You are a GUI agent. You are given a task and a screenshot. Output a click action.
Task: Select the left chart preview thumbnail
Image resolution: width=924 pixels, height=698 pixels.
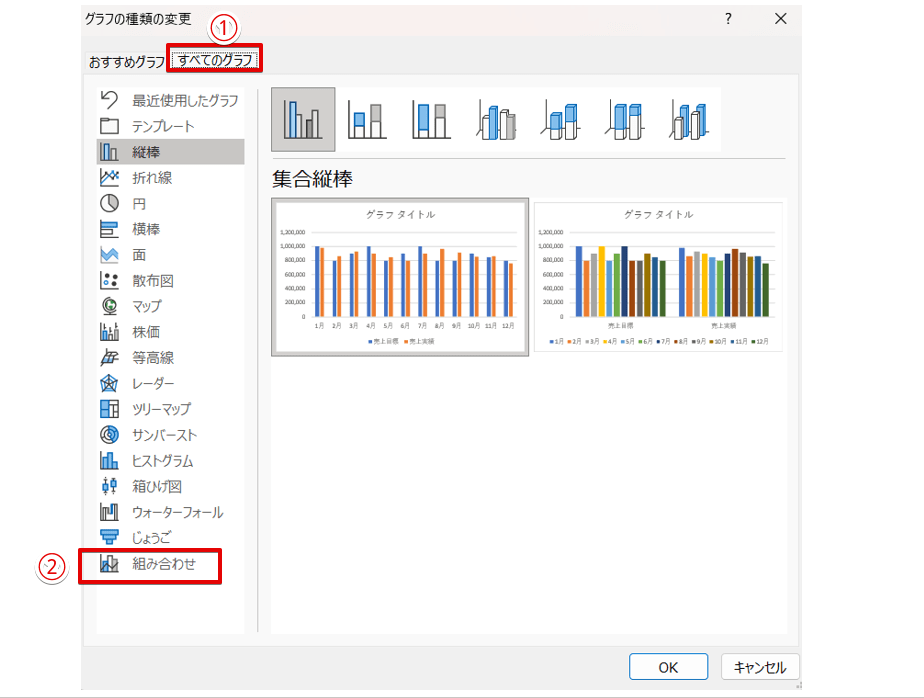coord(400,277)
